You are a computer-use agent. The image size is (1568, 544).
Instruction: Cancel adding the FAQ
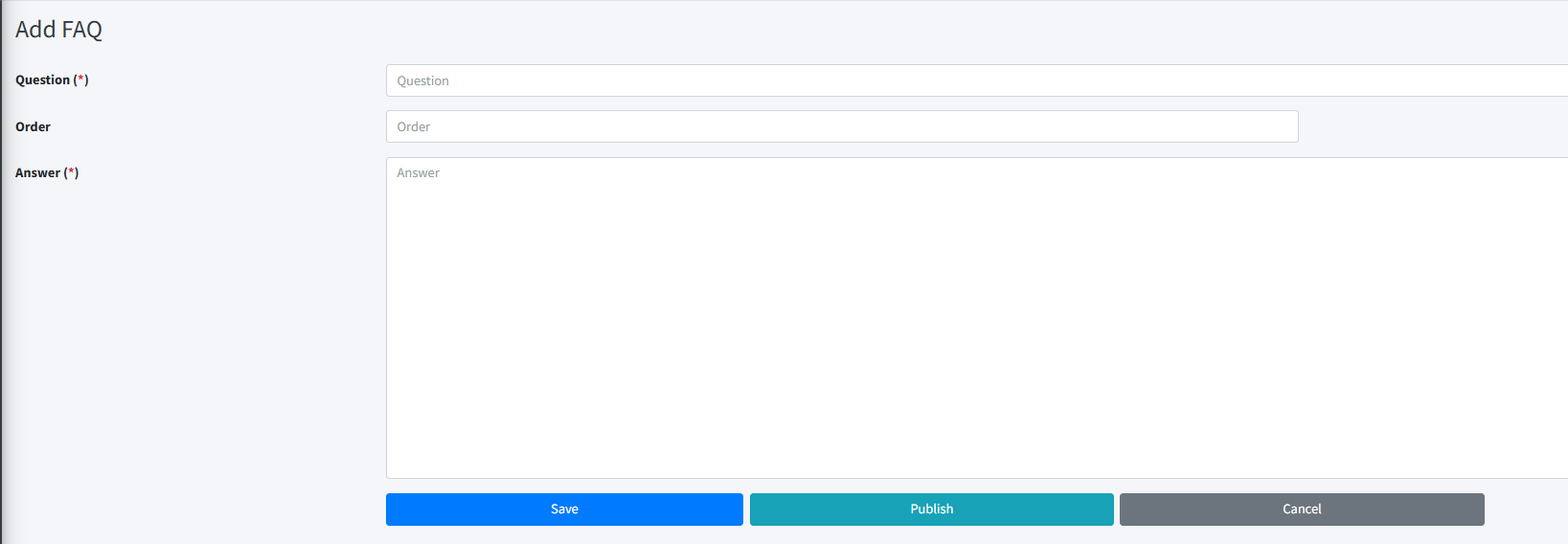pos(1302,510)
